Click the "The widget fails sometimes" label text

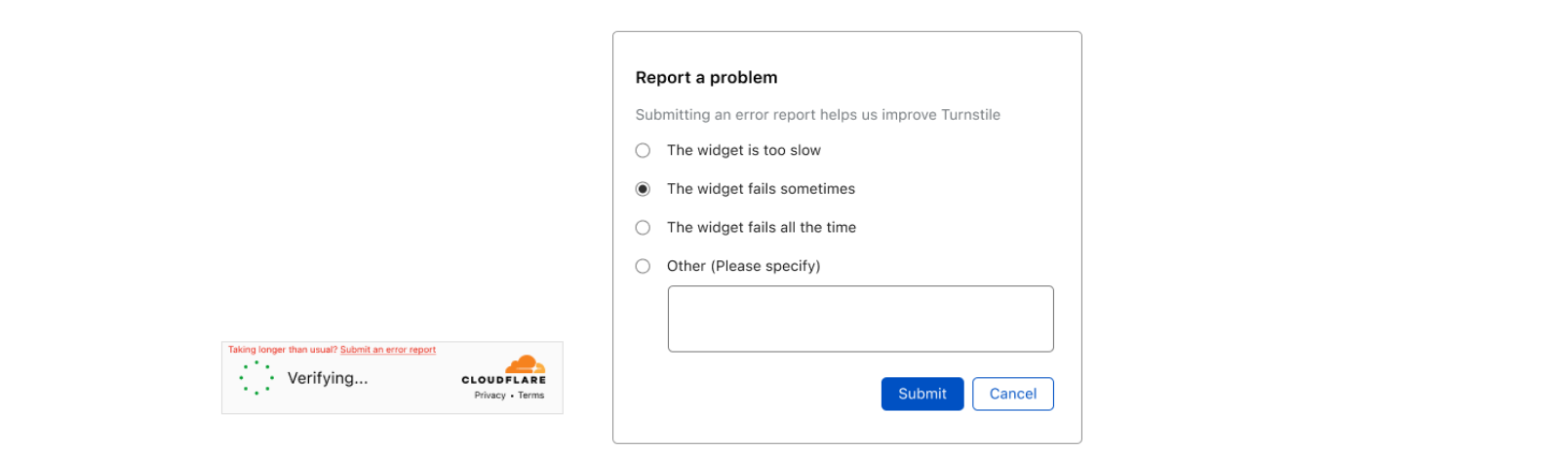point(761,189)
